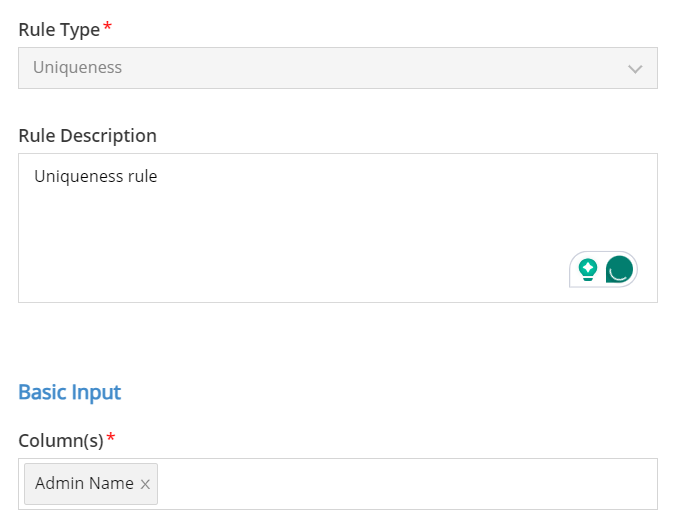The width and height of the screenshot is (680, 519).
Task: Place cursor after the 'Uniqueness rule' text
Action: pos(158,176)
